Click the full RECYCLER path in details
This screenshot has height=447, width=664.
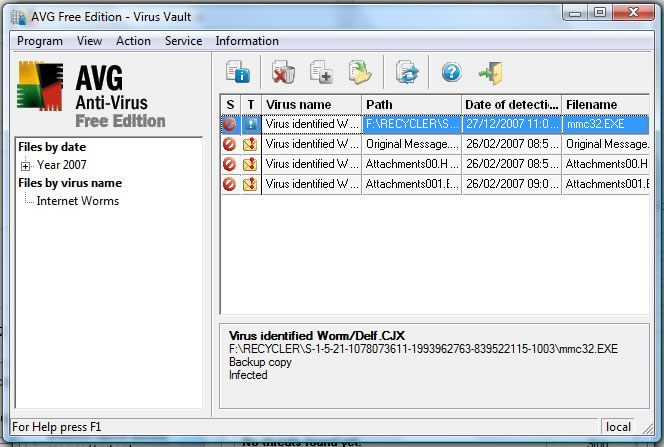click(x=423, y=349)
